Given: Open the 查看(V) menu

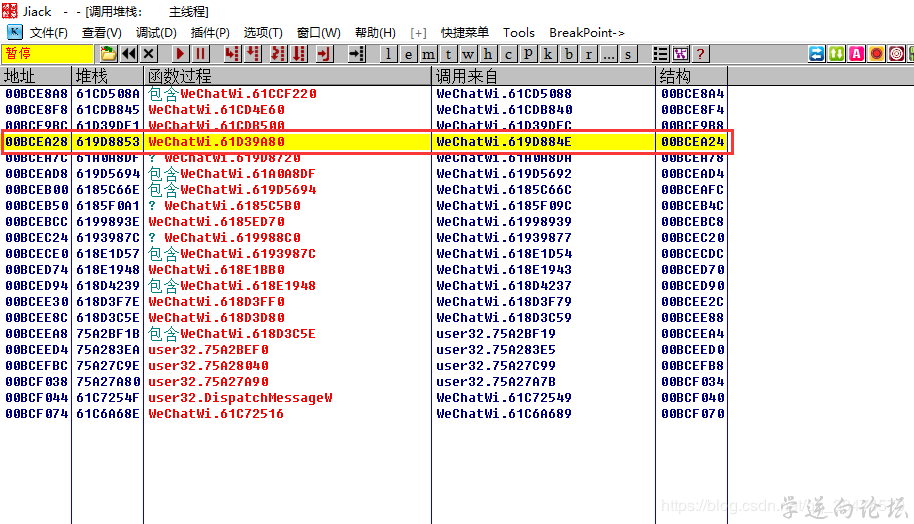Looking at the screenshot, I should coord(101,33).
